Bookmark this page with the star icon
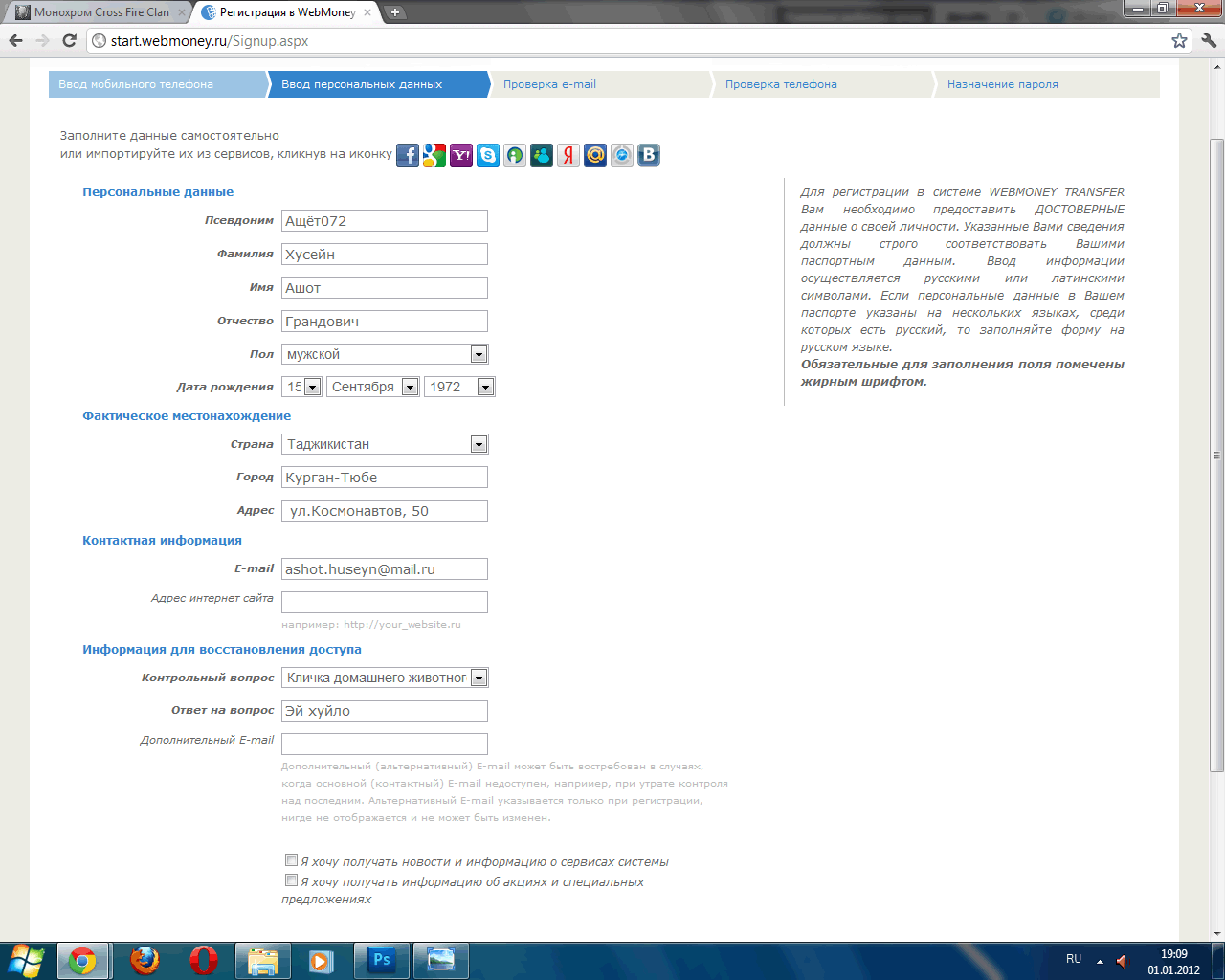 (1179, 40)
